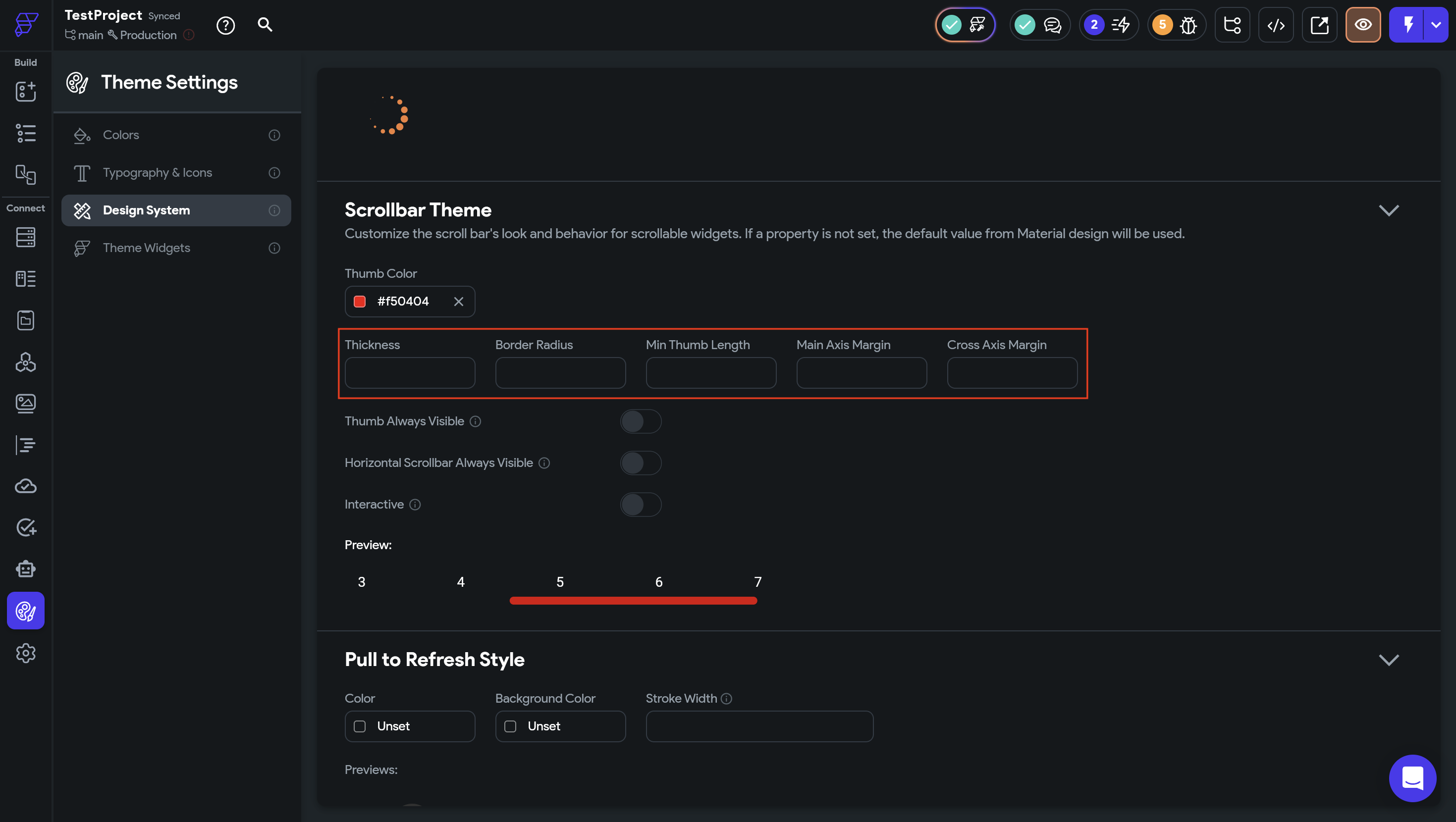Open Settings gear in left sidebar
This screenshot has width=1456, height=822.
[x=25, y=653]
